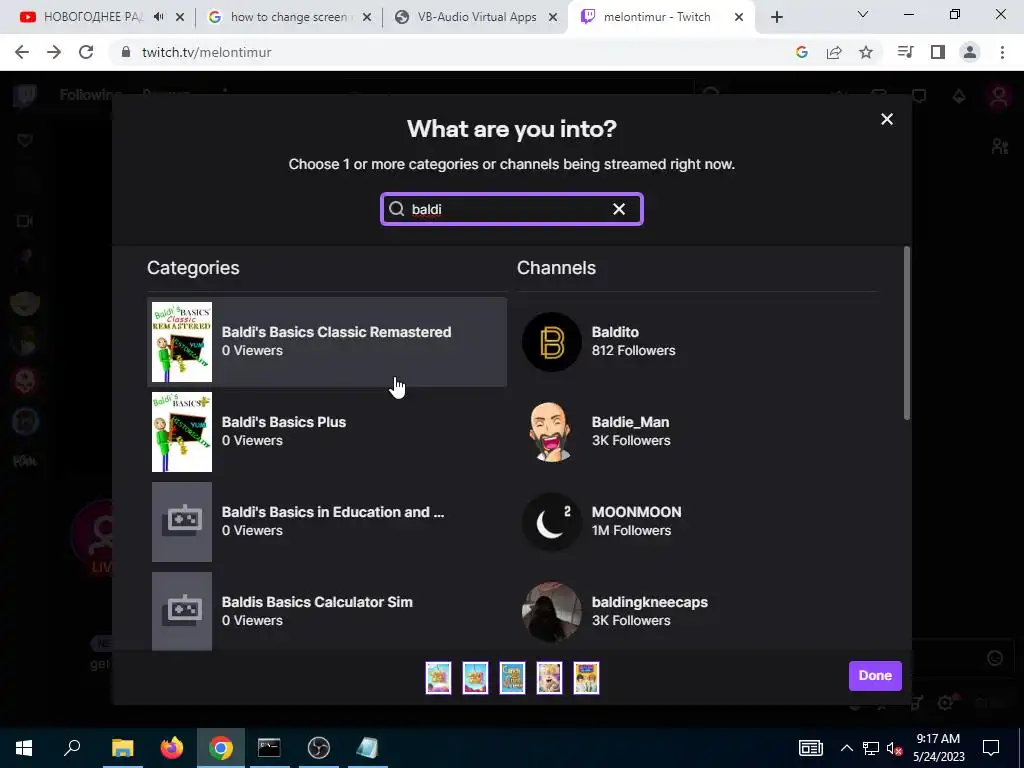
Task: Open File Explorer from the taskbar
Action: coord(122,748)
